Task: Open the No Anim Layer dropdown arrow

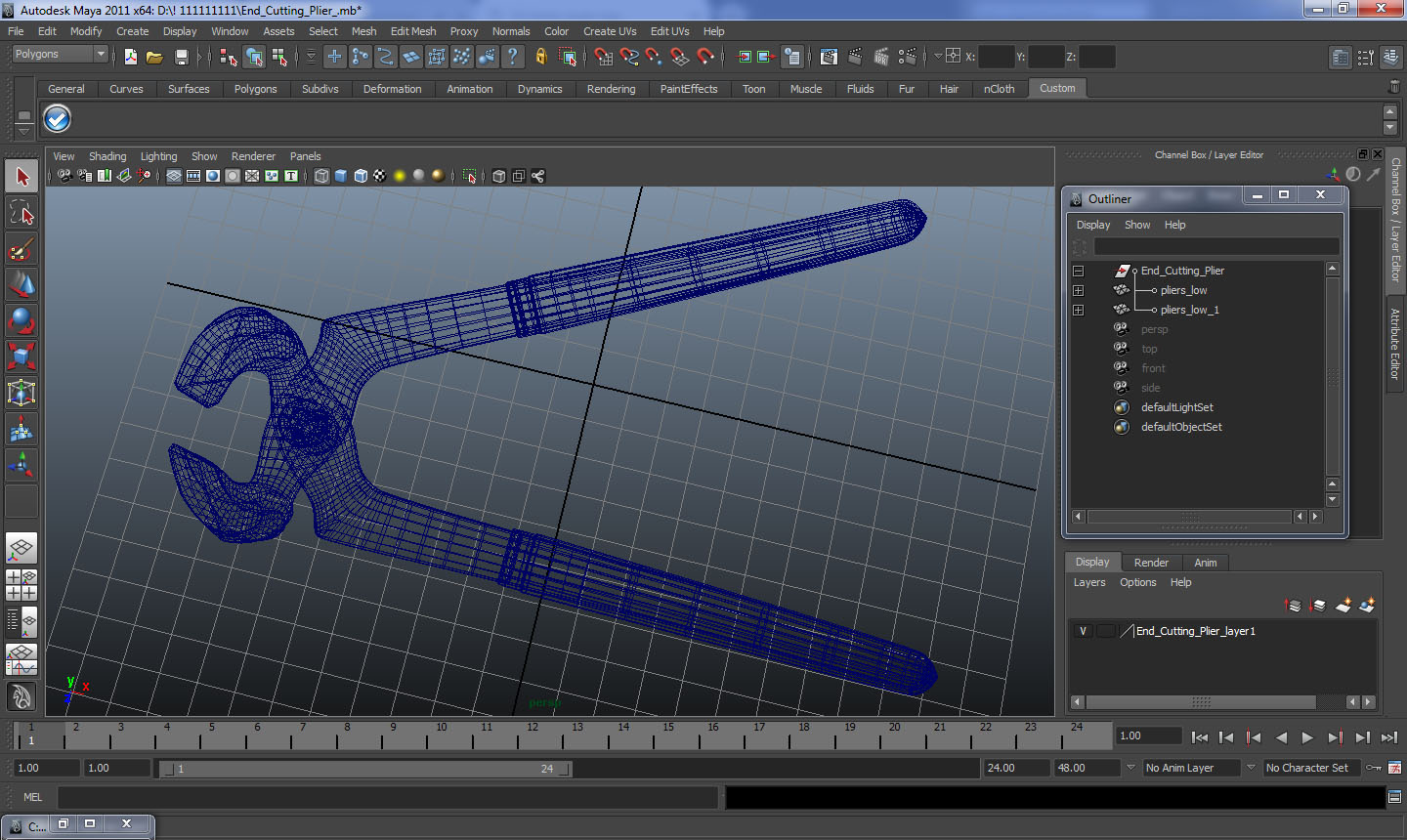Action: [x=1131, y=768]
